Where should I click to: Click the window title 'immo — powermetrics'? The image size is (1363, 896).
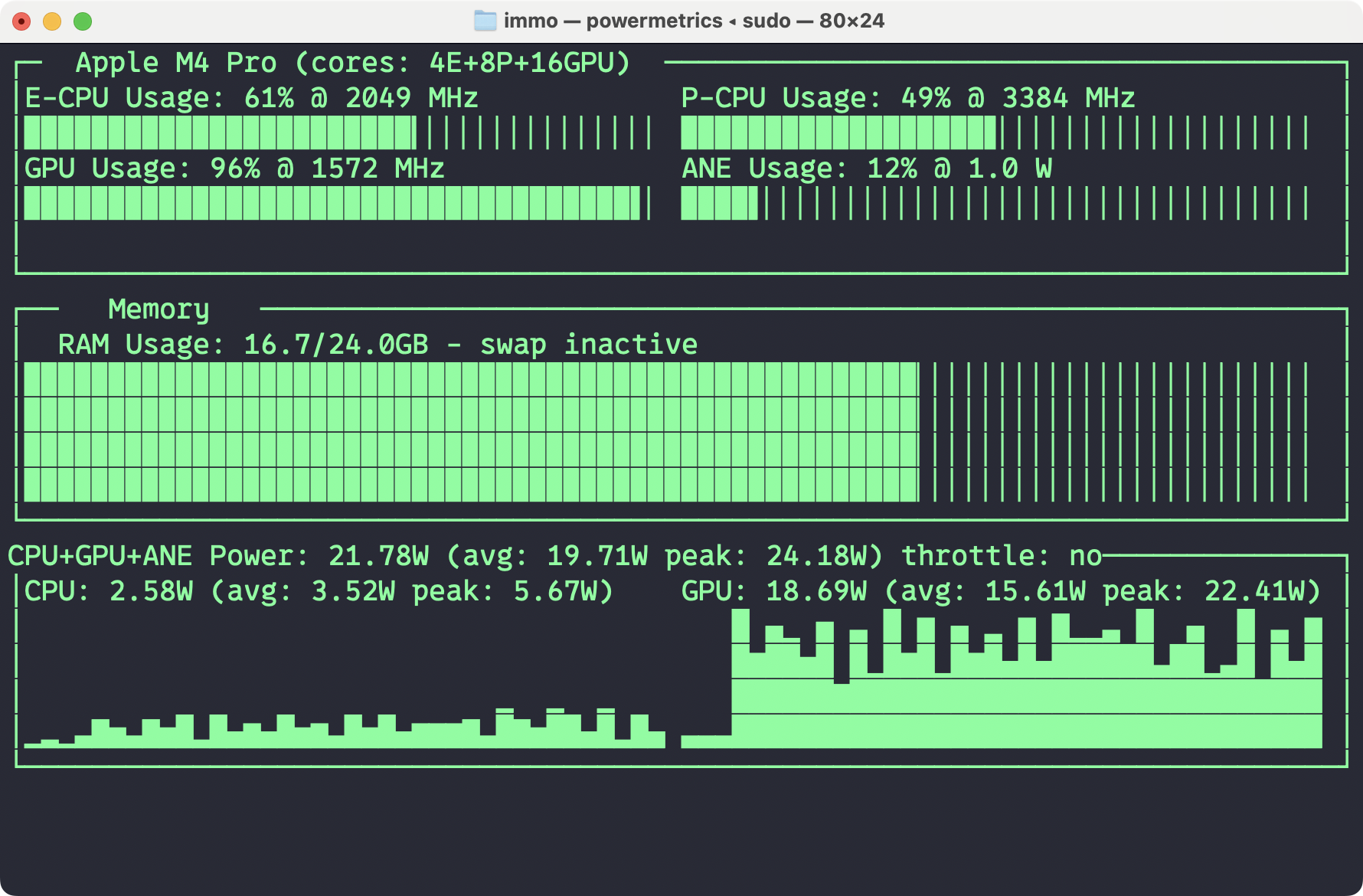(x=613, y=21)
